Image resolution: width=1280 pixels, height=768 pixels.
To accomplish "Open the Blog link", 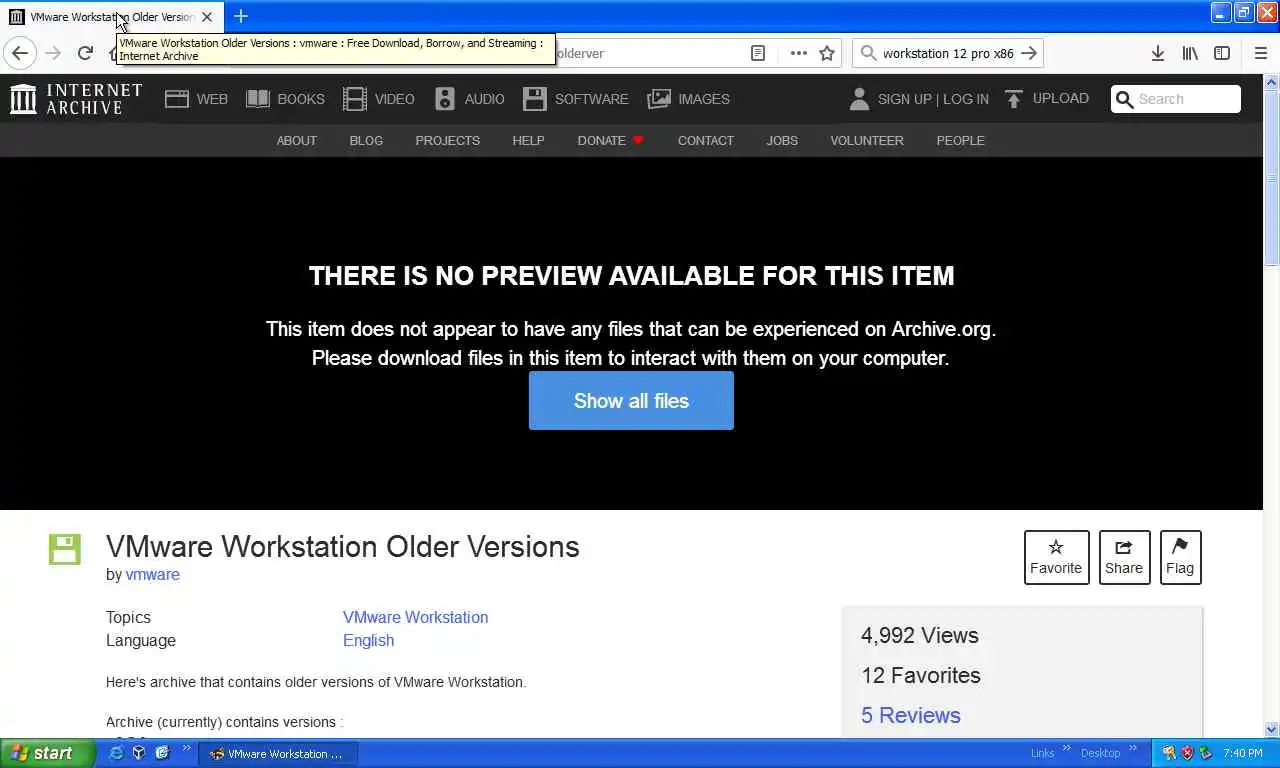I will coord(366,140).
